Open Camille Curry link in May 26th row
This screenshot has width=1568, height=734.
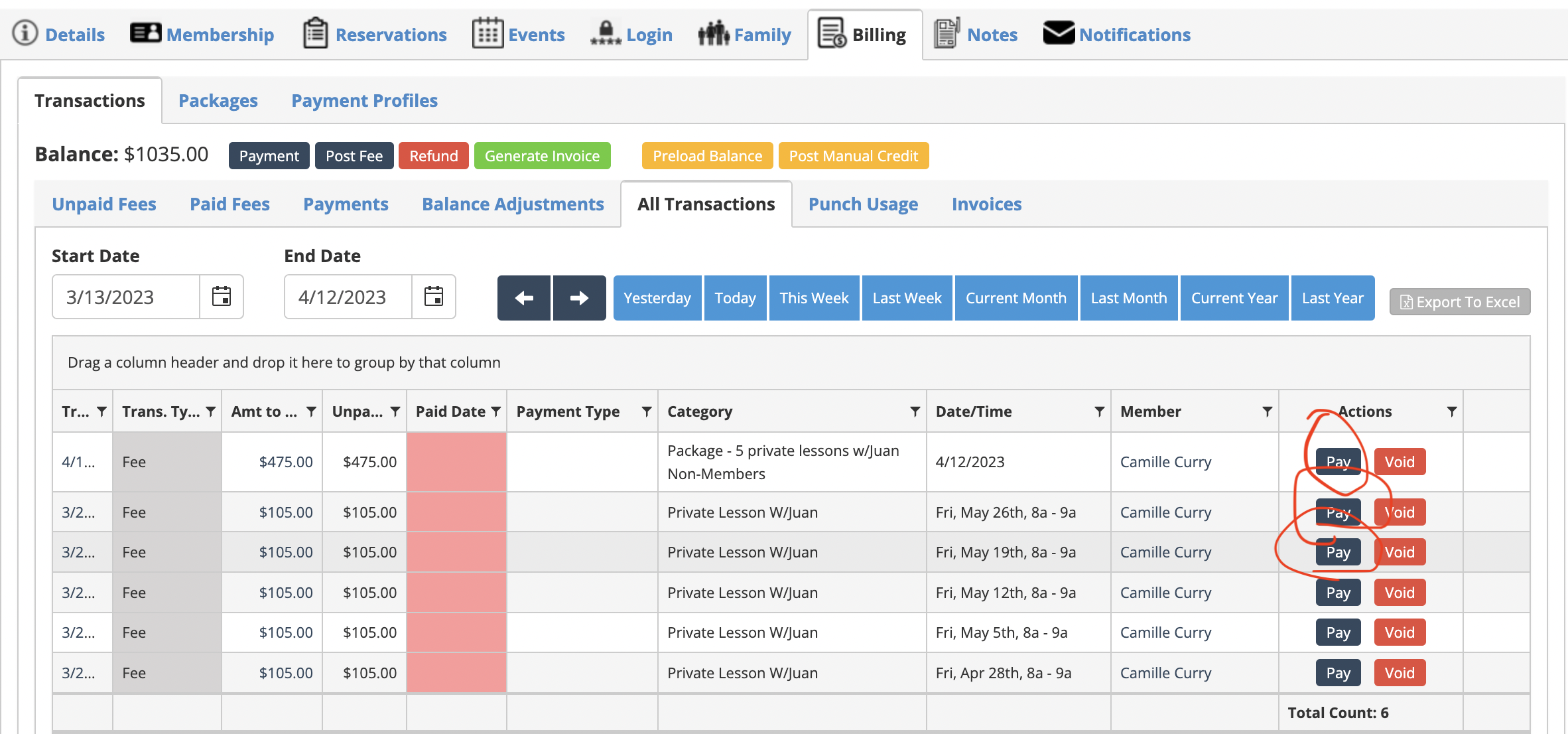tap(1165, 512)
